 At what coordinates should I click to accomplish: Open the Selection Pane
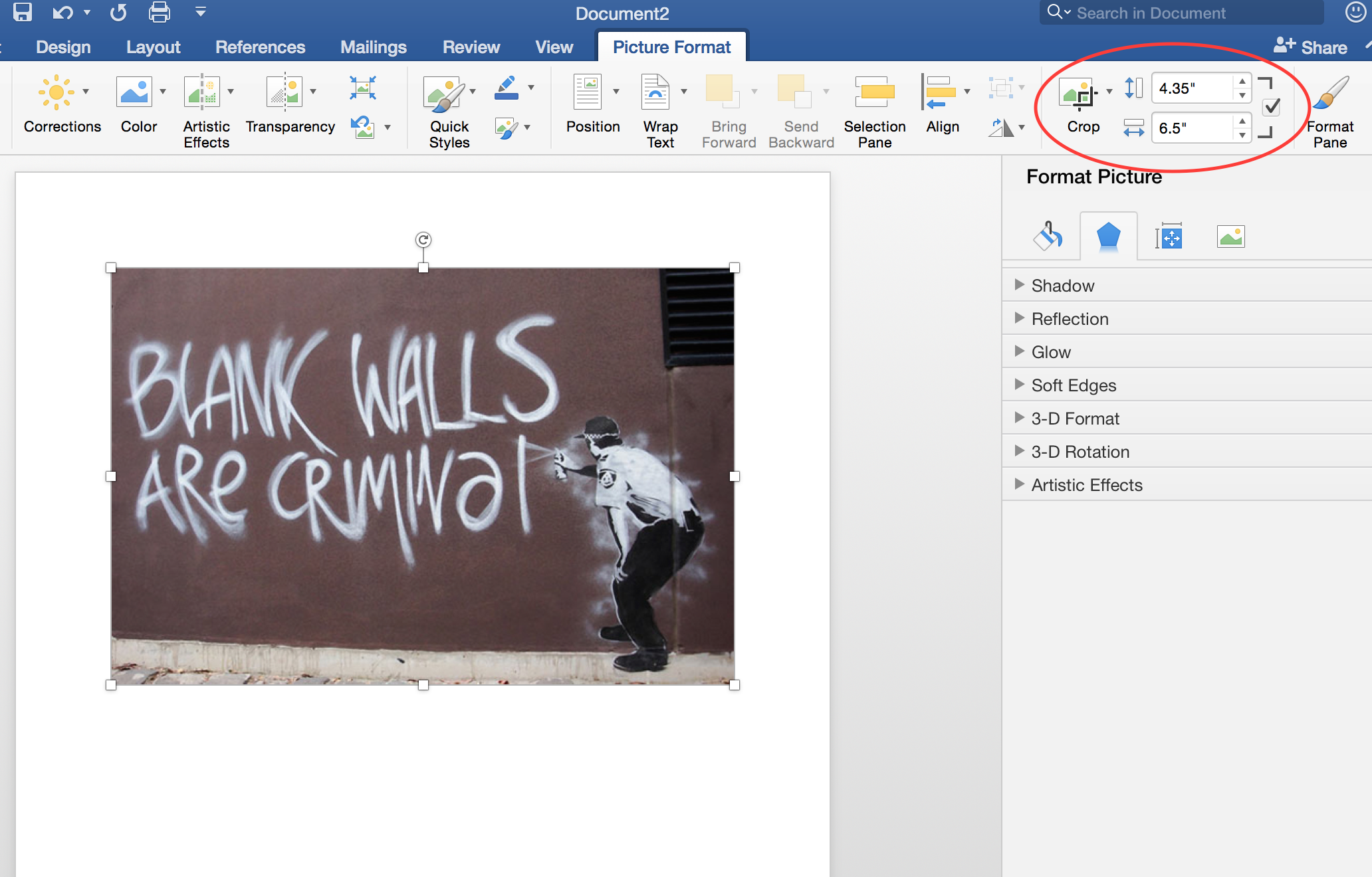pos(875,112)
